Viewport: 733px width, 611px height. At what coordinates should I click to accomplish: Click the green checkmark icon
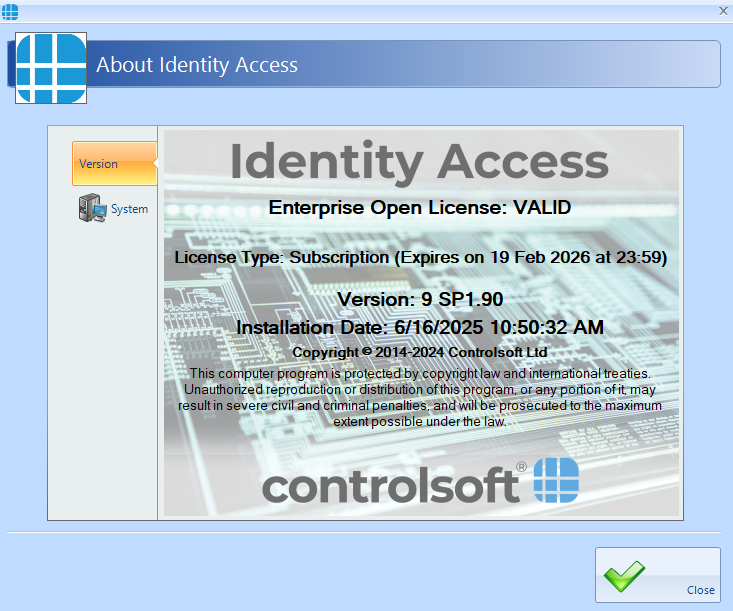coord(624,576)
